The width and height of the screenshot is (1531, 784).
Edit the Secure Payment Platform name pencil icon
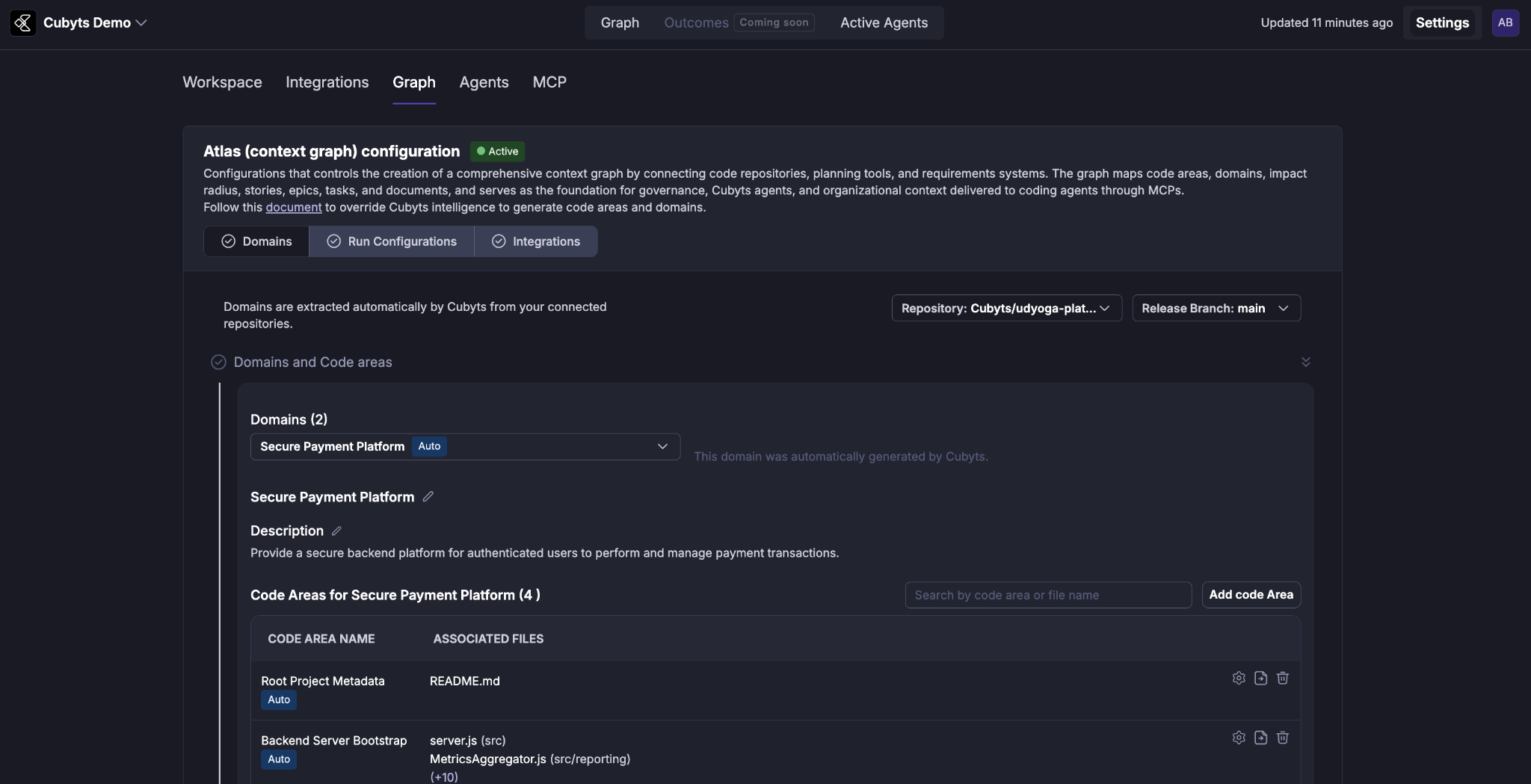[428, 496]
